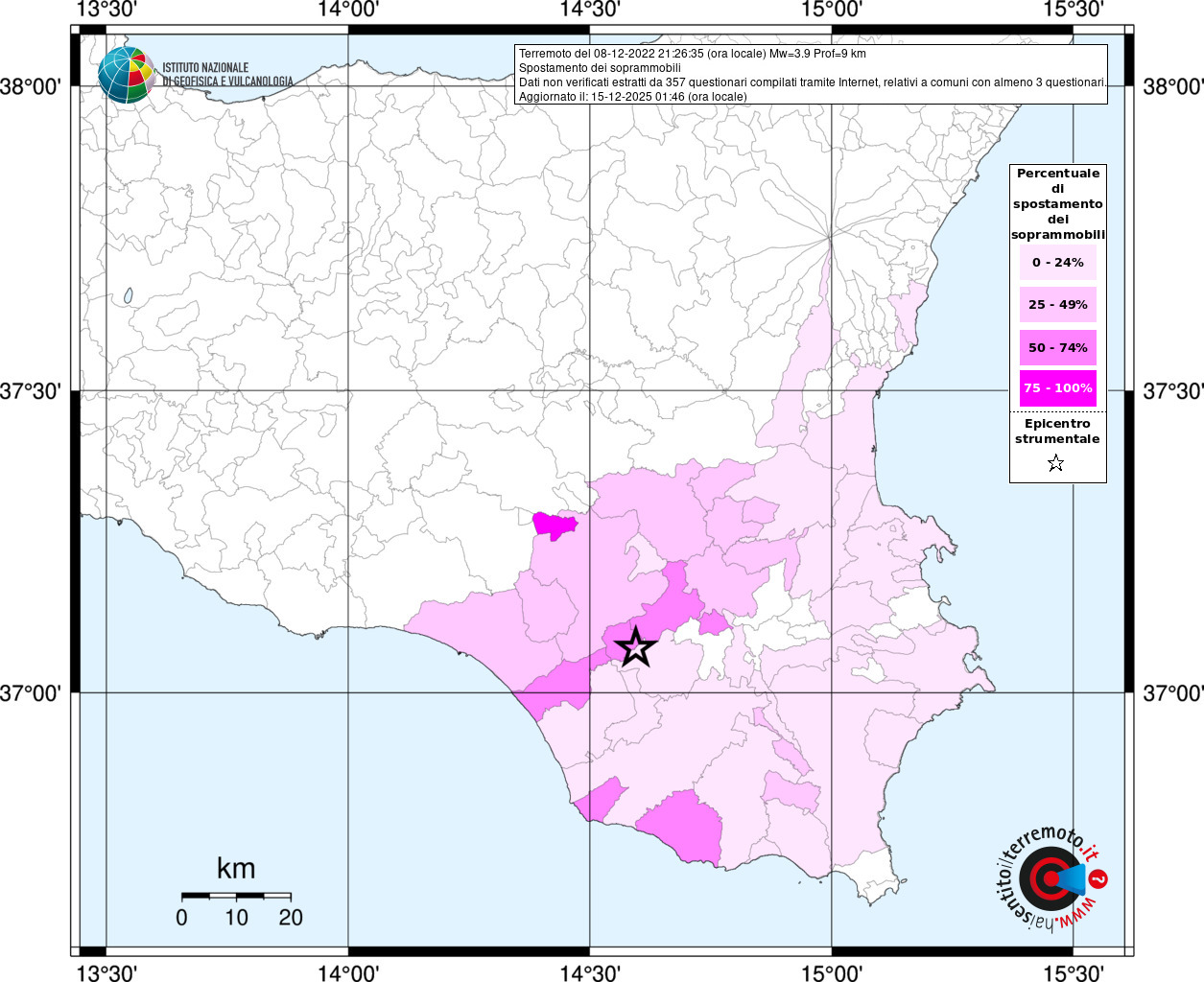Click the INGV globe logo

click(125, 75)
